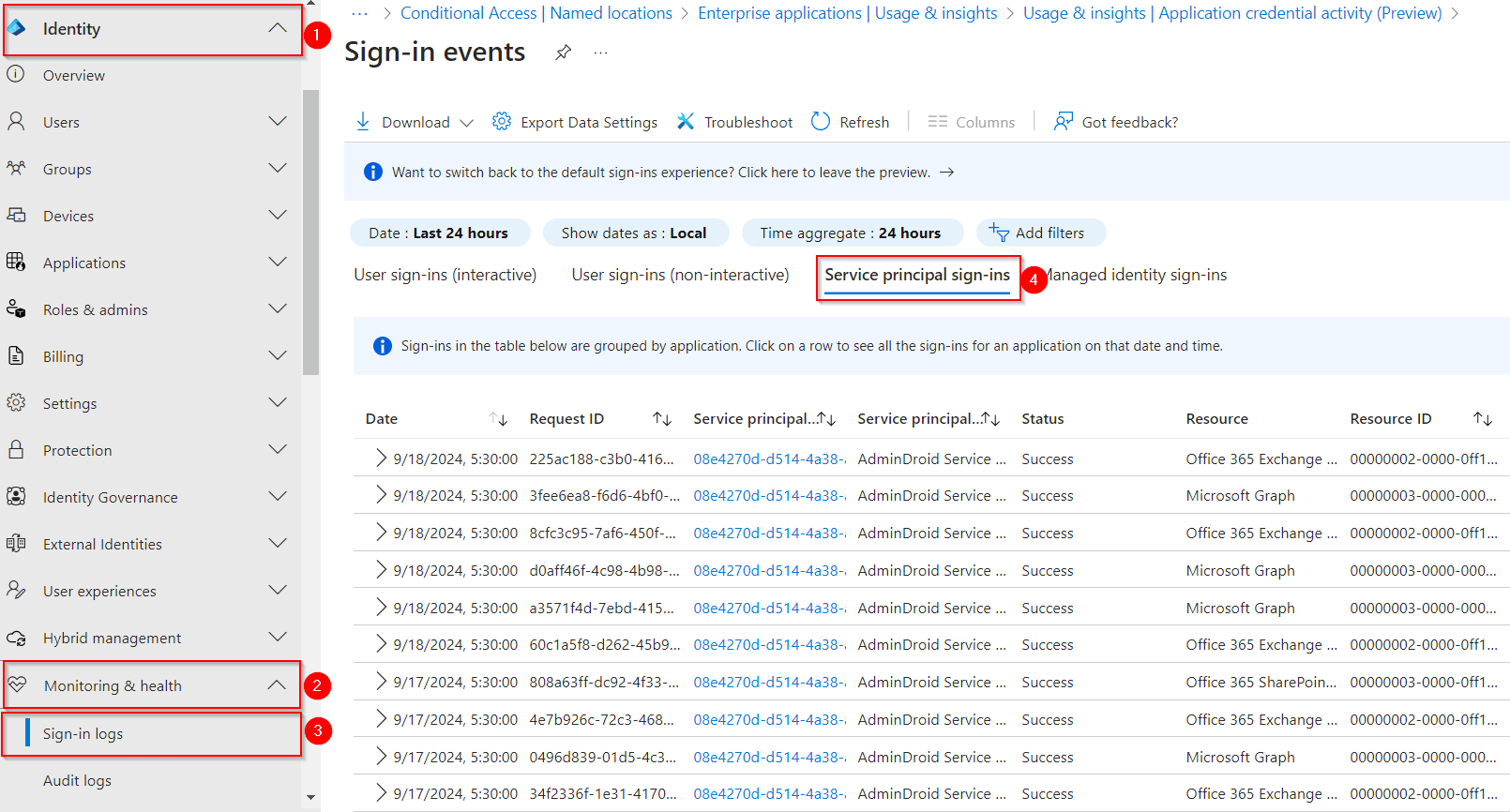This screenshot has width=1510, height=812.
Task: Click the breadcrumb ellipsis at top
Action: tap(359, 13)
